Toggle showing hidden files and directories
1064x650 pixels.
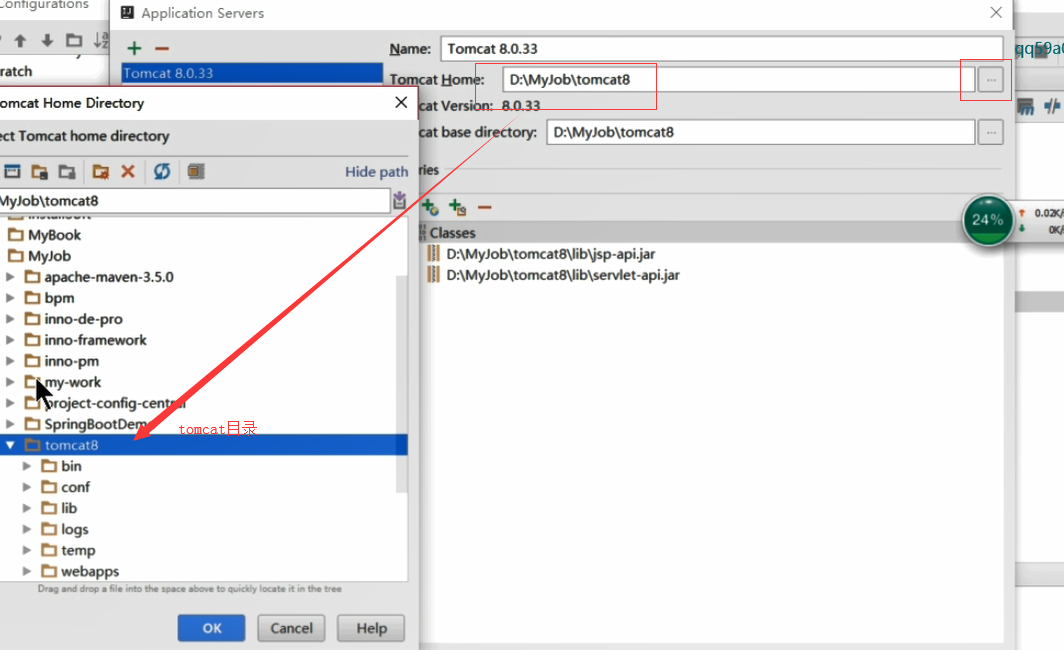click(196, 172)
